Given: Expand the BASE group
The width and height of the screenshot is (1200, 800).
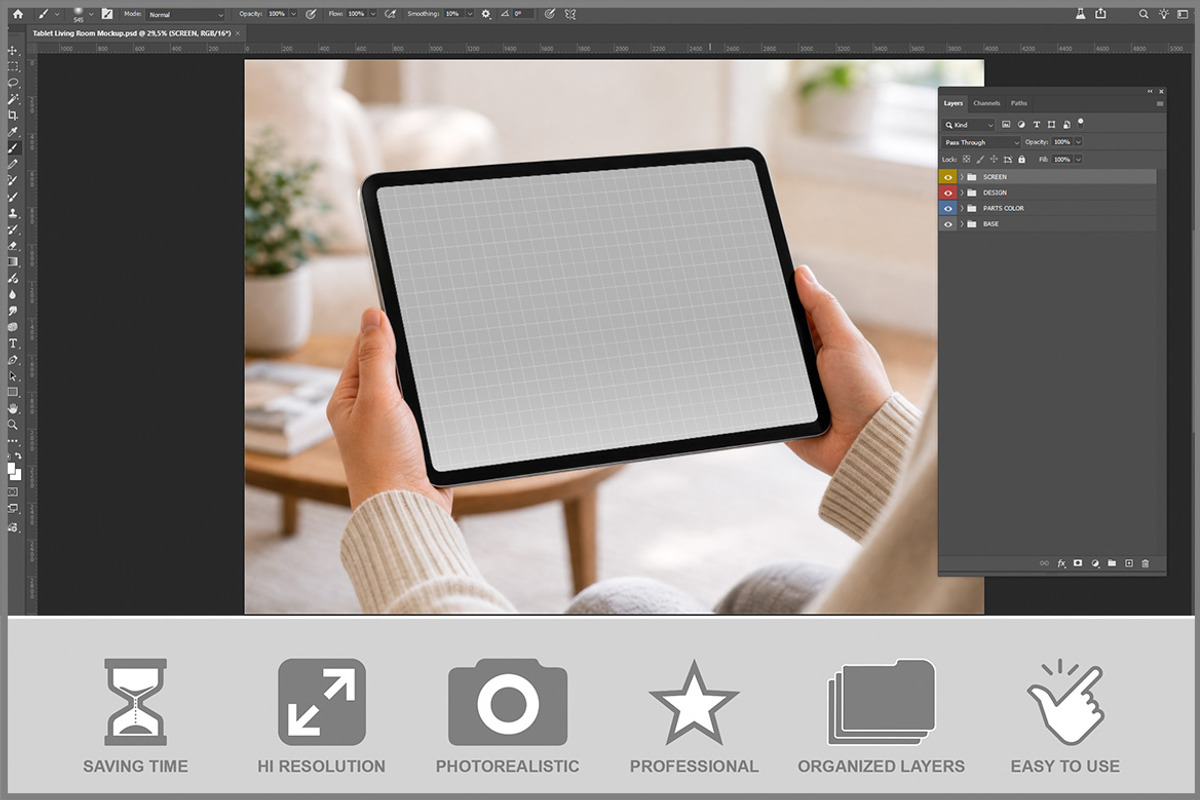Looking at the screenshot, I should point(962,224).
